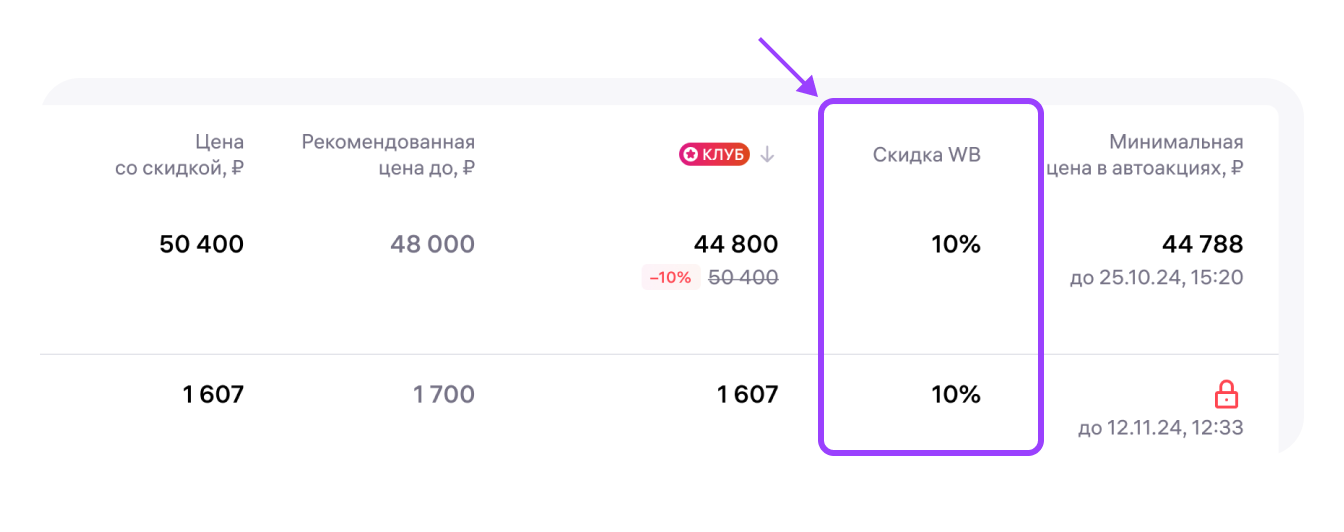Click the crossed-out 50 400 price
Image resolution: width=1344 pixels, height=532 pixels.
click(742, 277)
